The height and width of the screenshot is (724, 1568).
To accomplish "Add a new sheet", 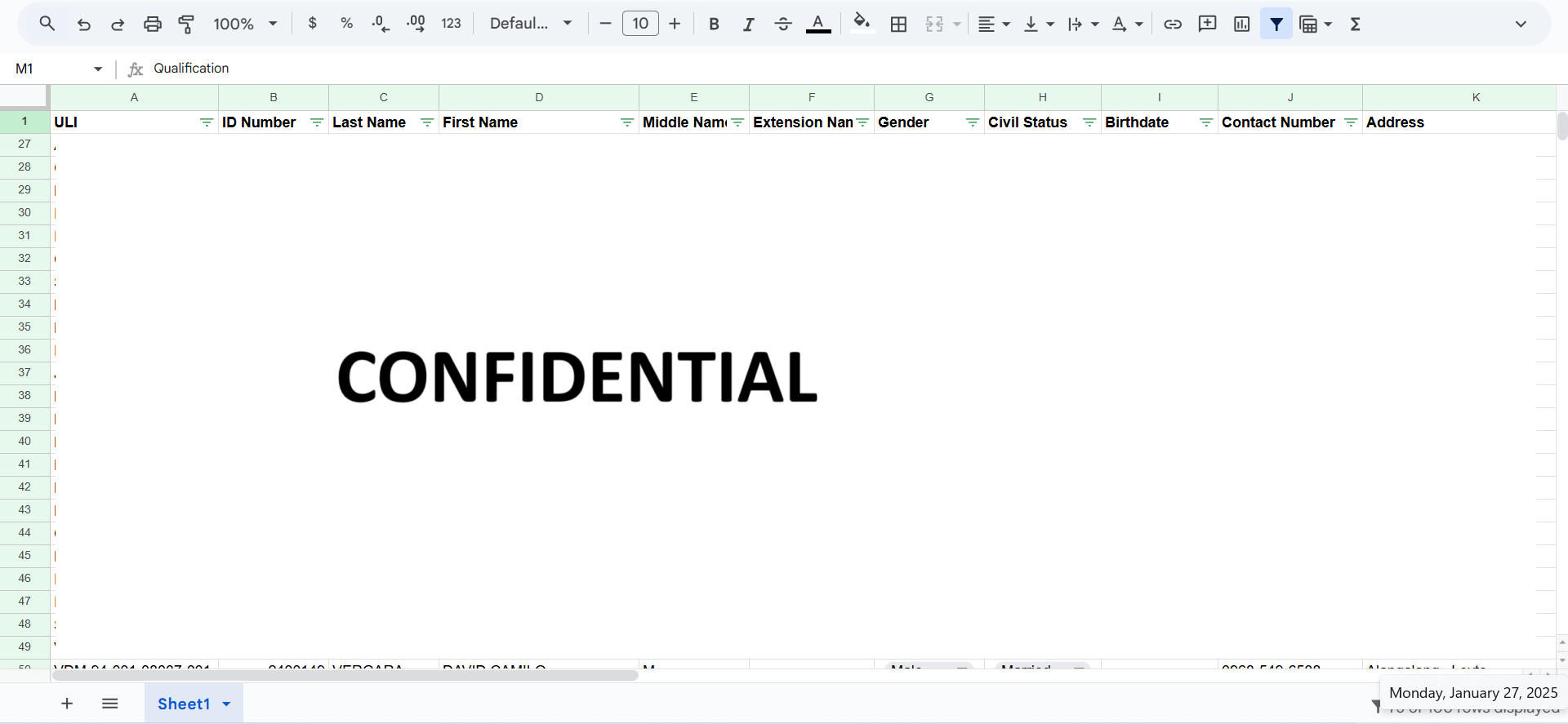I will [x=67, y=704].
